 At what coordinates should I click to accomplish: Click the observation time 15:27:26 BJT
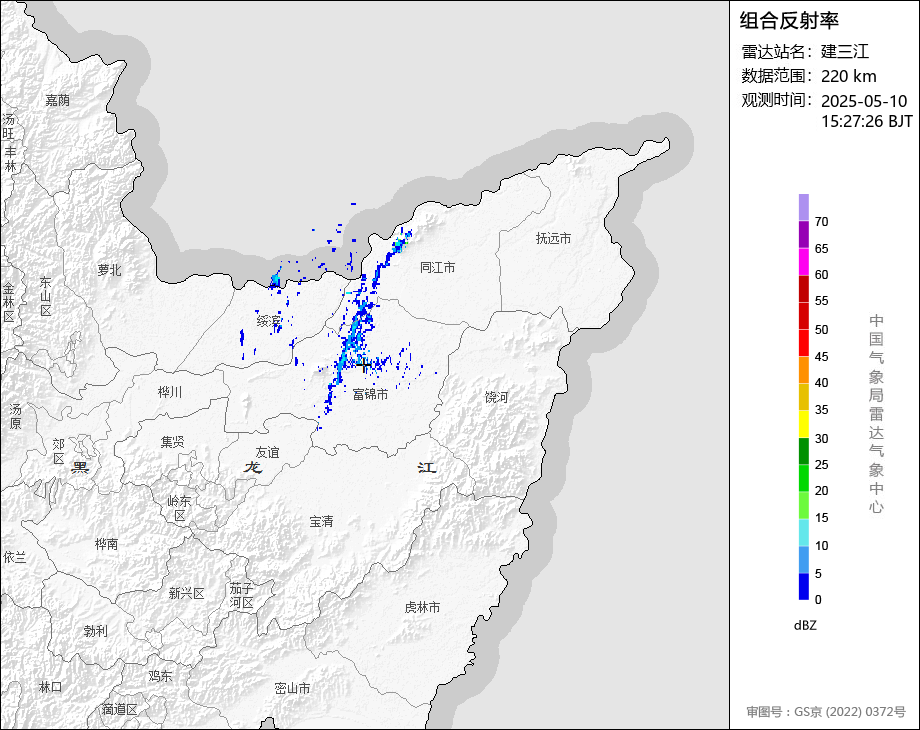click(867, 121)
